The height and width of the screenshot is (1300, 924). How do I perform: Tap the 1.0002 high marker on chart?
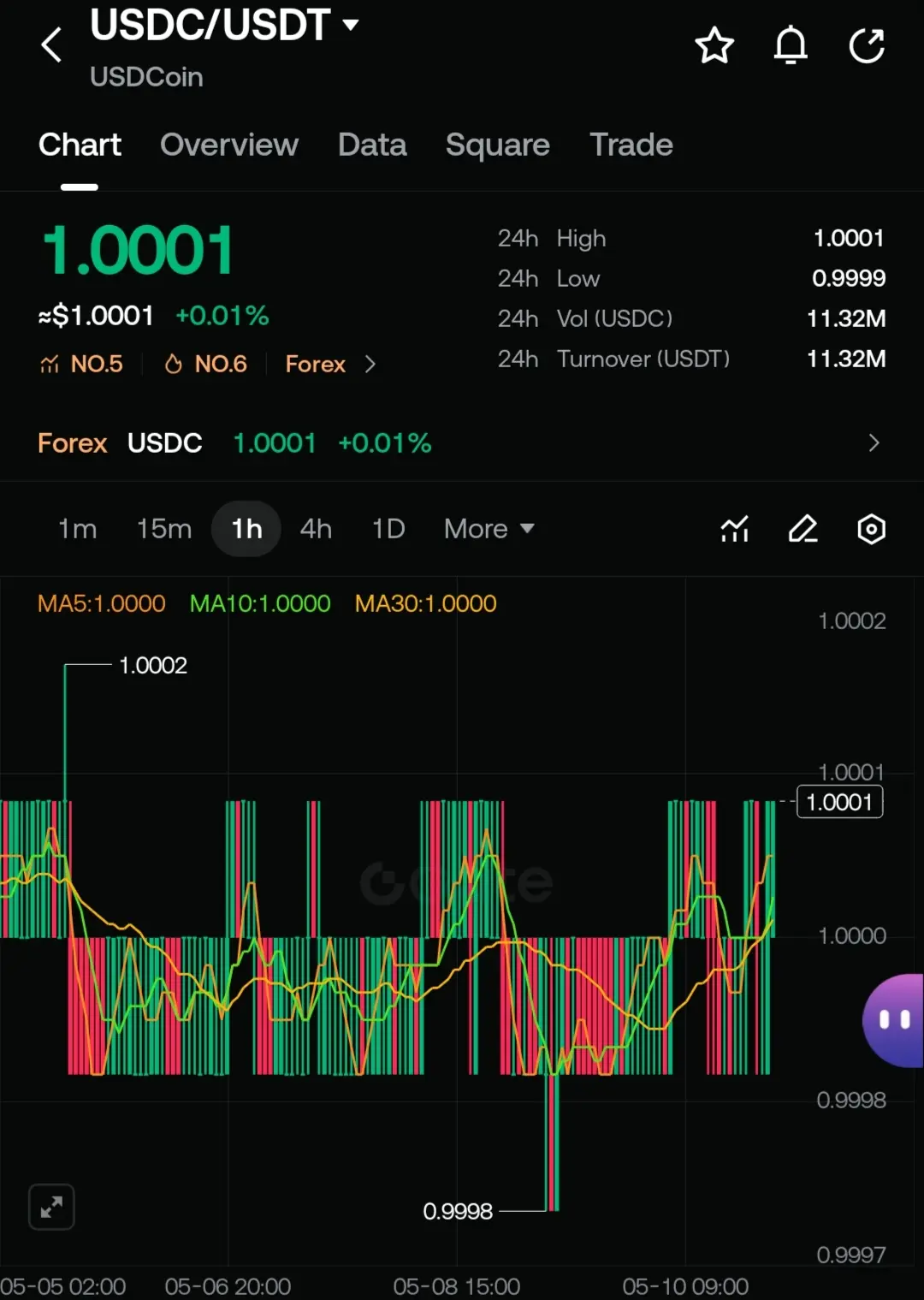click(152, 666)
